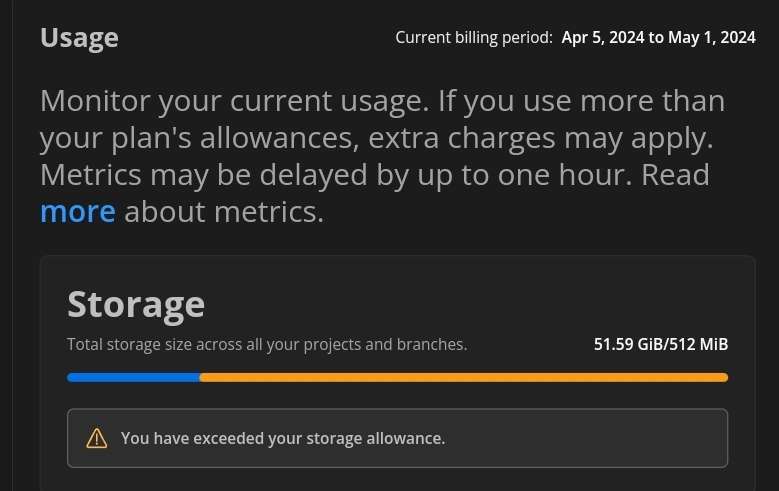
Task: Click the "Usage" section heading
Action: coord(79,38)
